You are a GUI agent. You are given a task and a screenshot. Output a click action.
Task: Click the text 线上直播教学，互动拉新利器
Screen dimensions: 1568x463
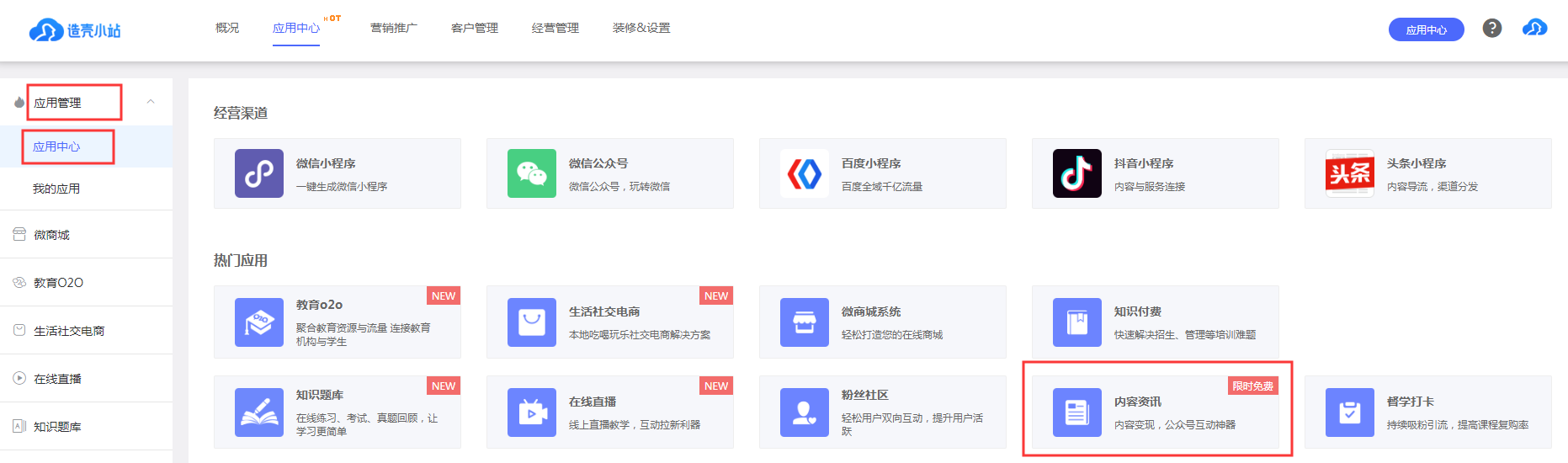635,425
